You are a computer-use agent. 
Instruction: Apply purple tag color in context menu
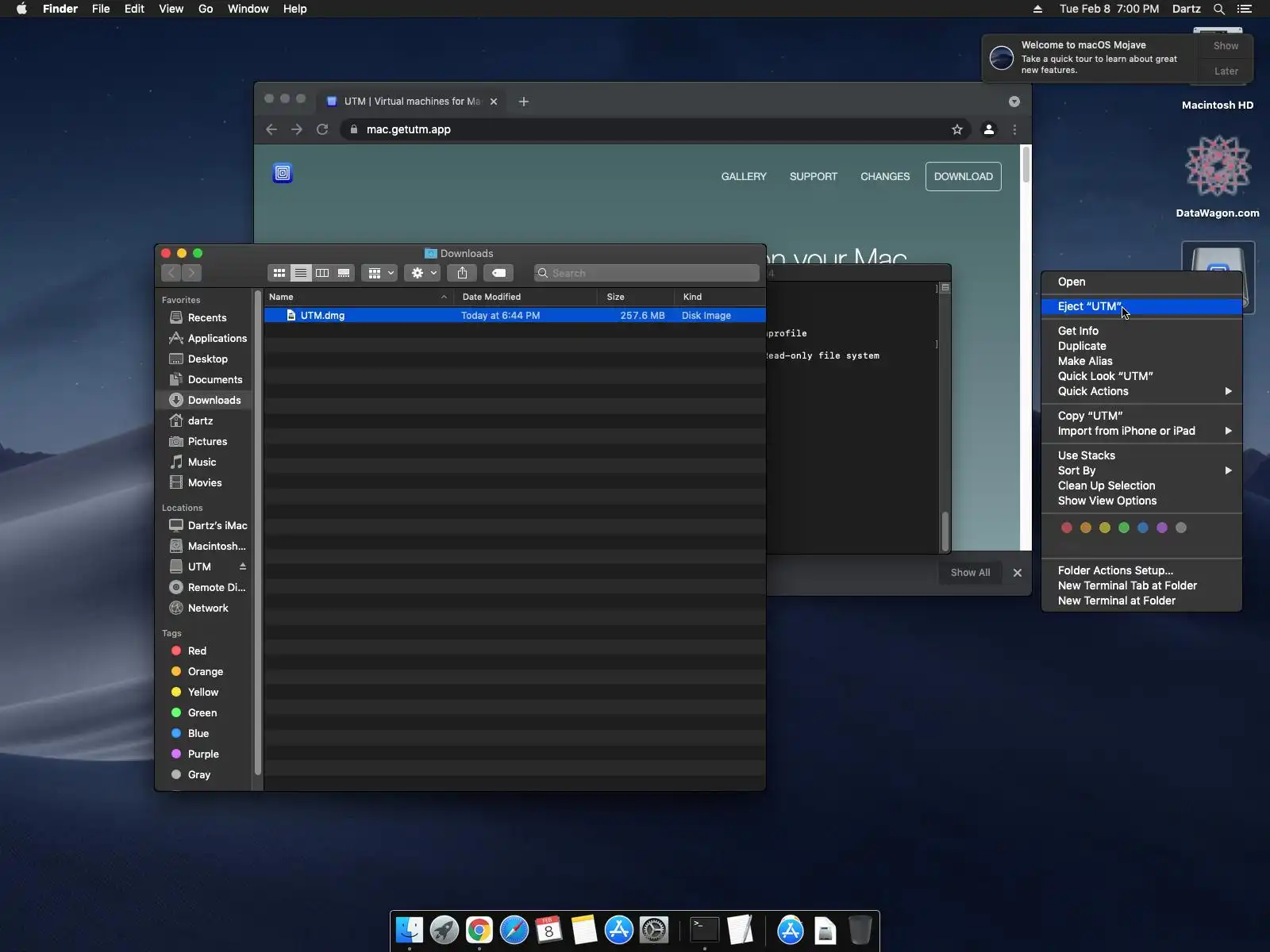(1162, 528)
